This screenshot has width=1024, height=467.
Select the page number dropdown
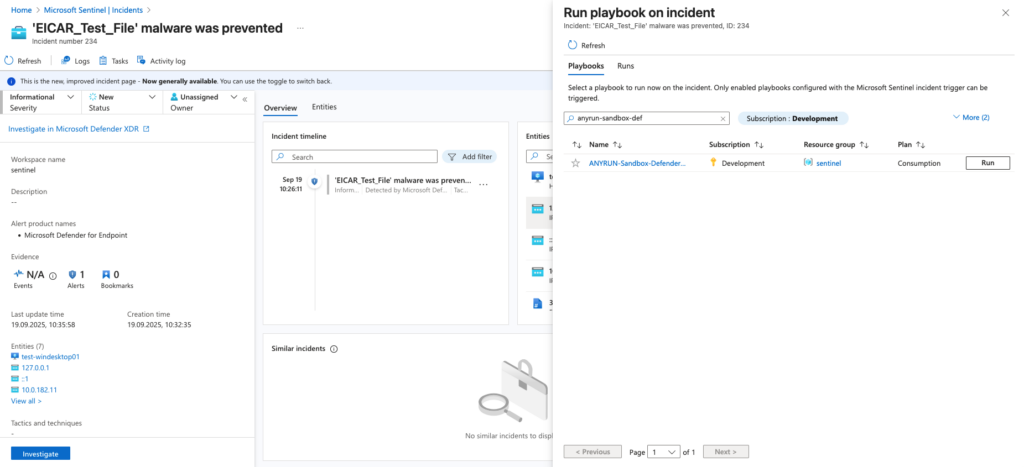(x=664, y=452)
